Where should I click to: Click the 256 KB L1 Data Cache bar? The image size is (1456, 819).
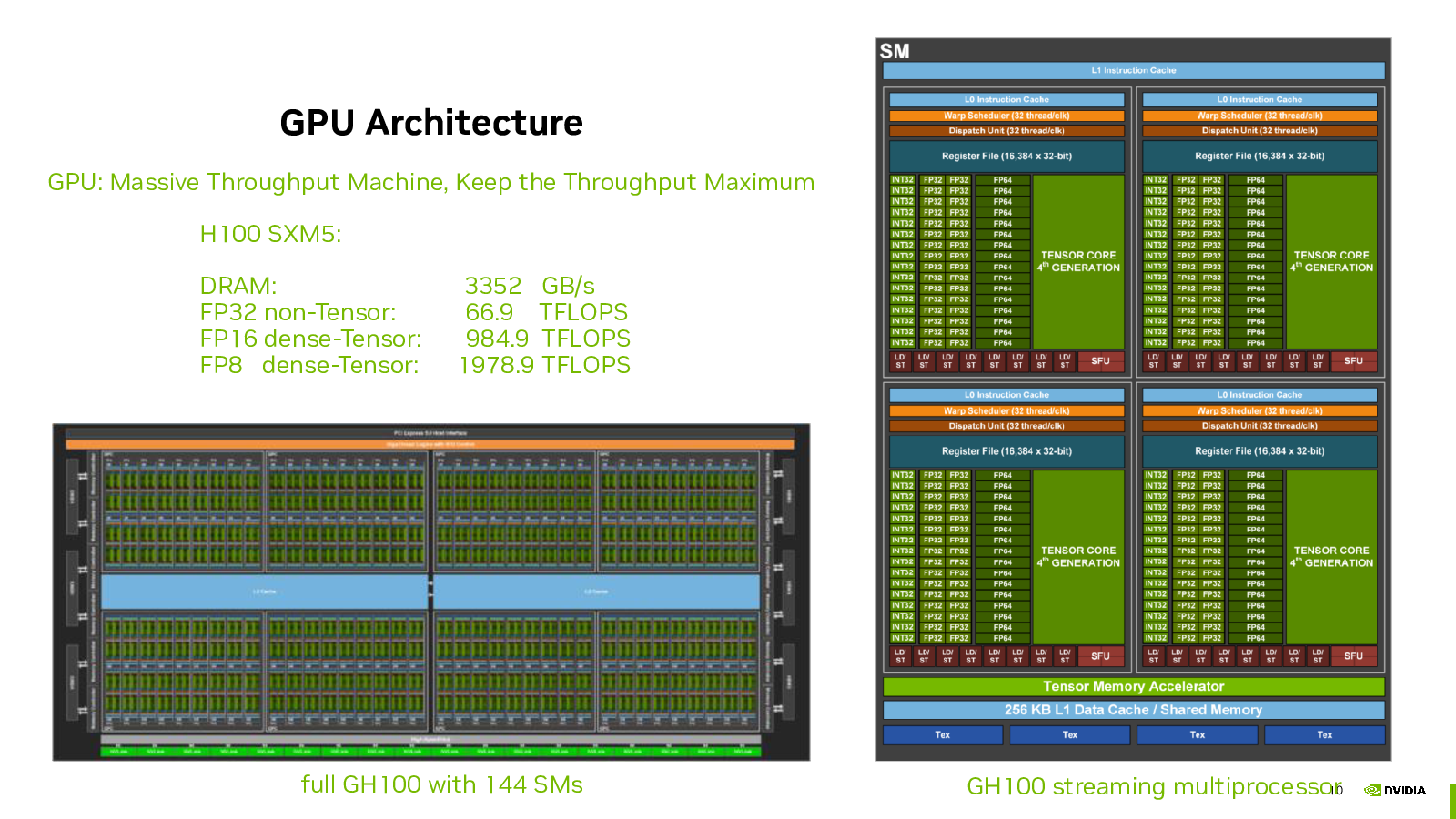coord(1134,710)
